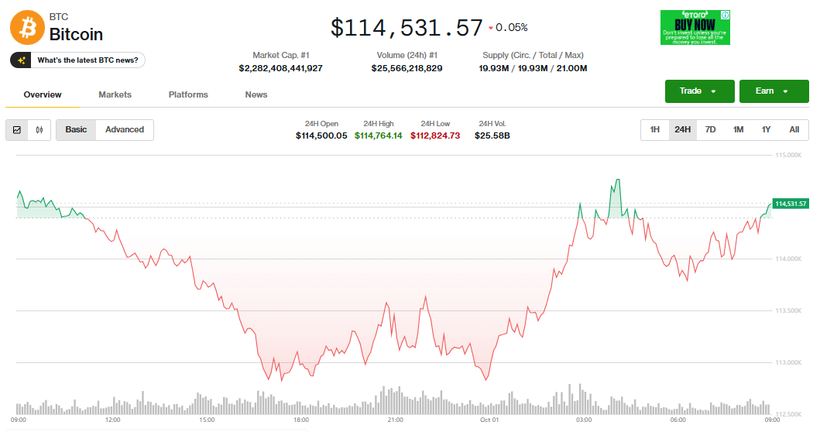Select the Basic chart mode

click(76, 130)
